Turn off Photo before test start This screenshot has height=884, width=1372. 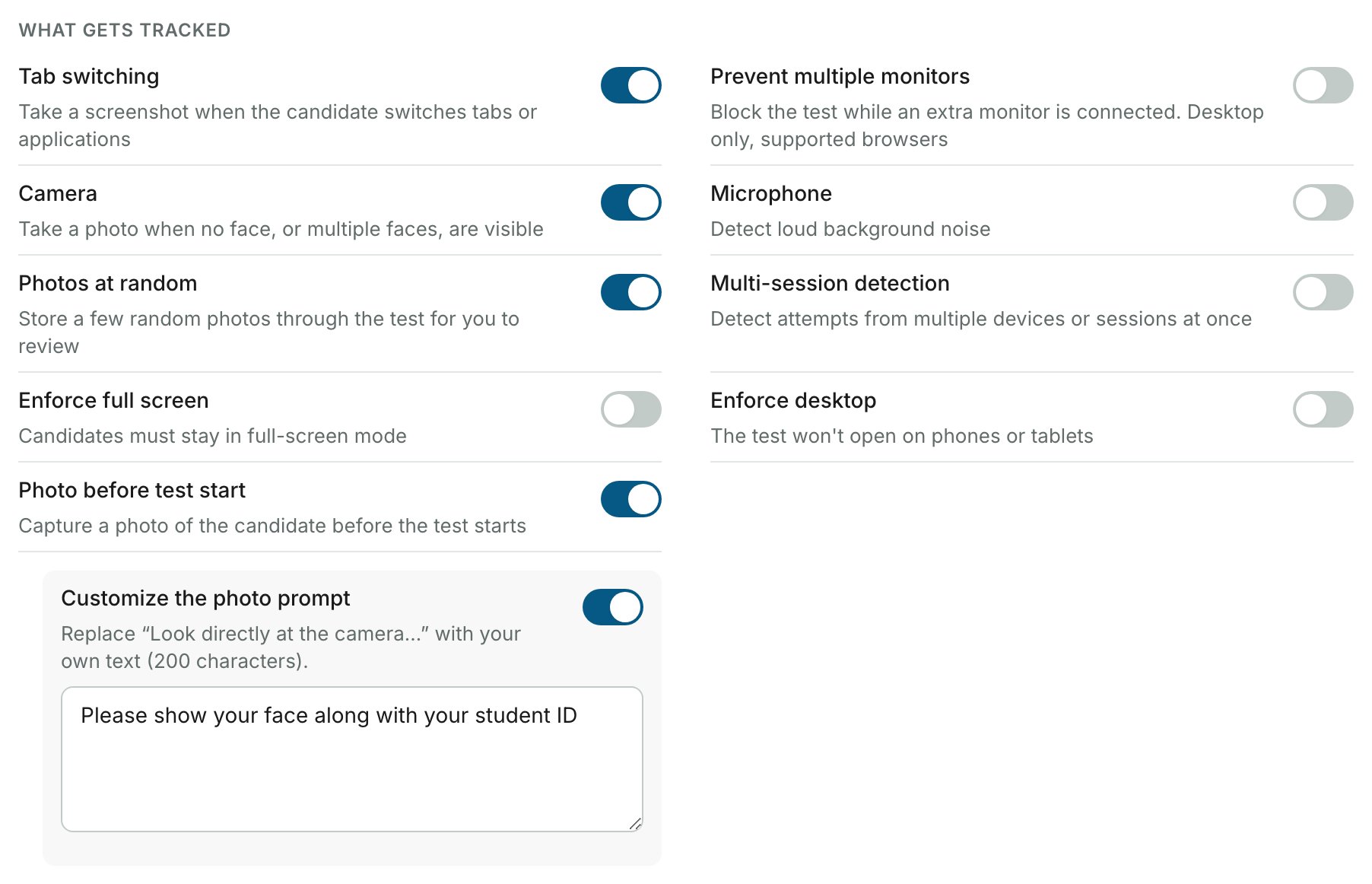coord(630,499)
